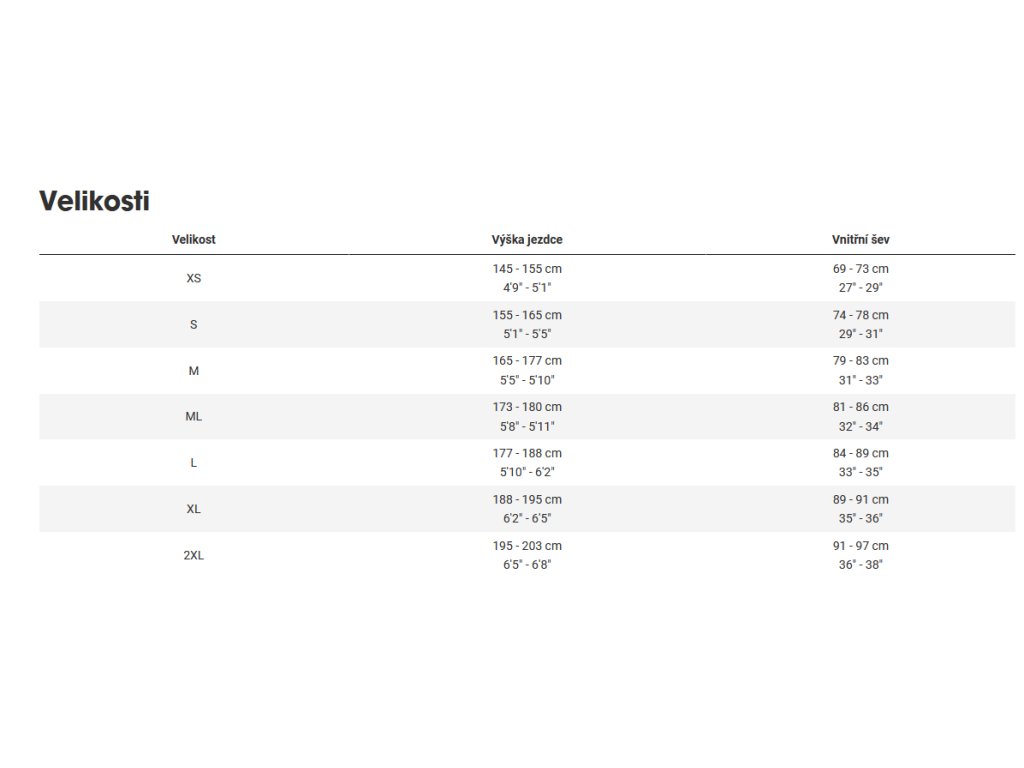Click the Výška jezdce column header
Viewport: 1024px width, 768px height.
click(x=527, y=240)
